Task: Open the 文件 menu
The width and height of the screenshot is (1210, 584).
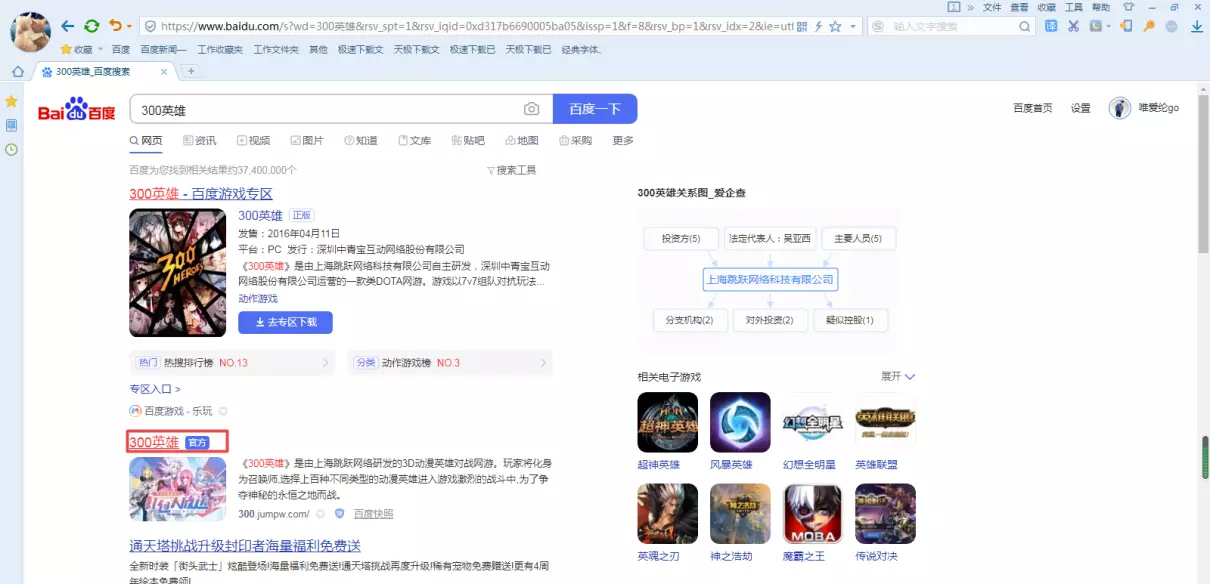Action: (992, 7)
